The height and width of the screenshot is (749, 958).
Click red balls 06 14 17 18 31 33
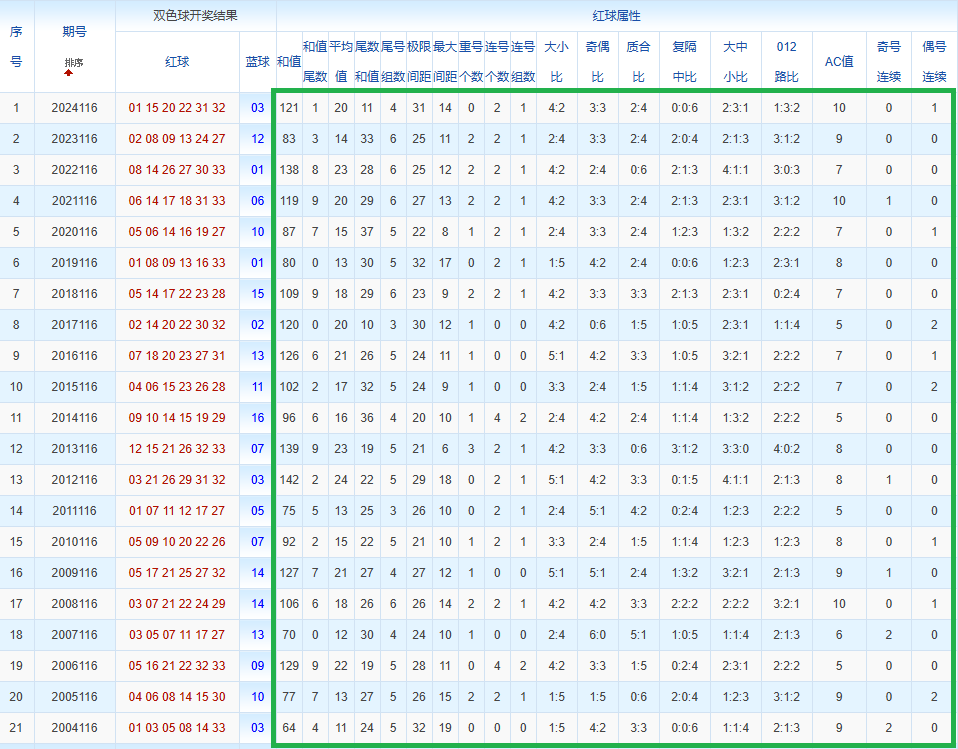click(x=177, y=201)
